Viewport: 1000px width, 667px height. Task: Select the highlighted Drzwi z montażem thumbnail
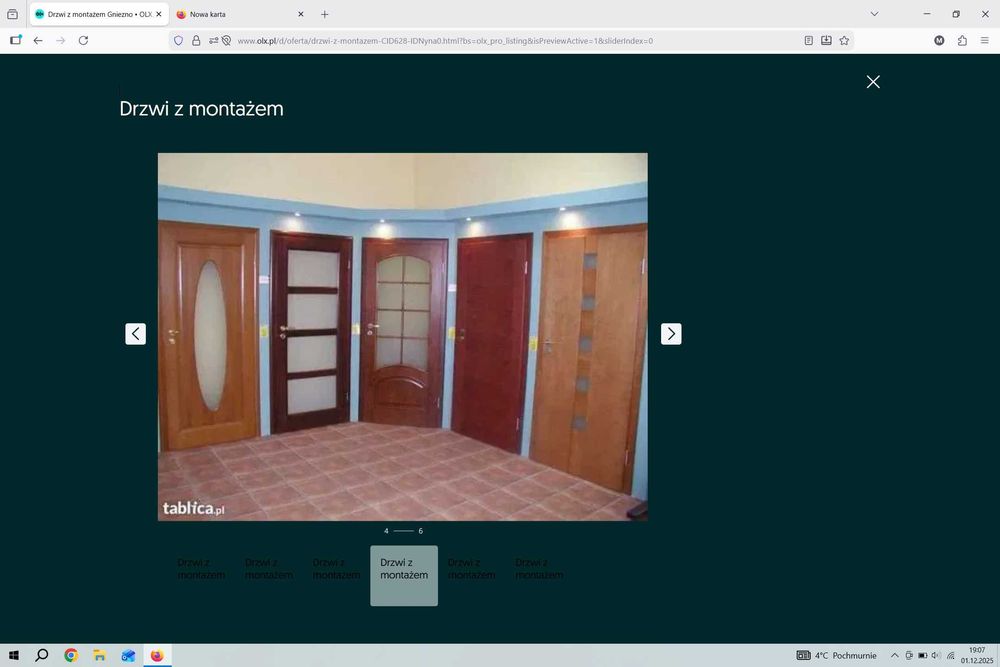(404, 575)
